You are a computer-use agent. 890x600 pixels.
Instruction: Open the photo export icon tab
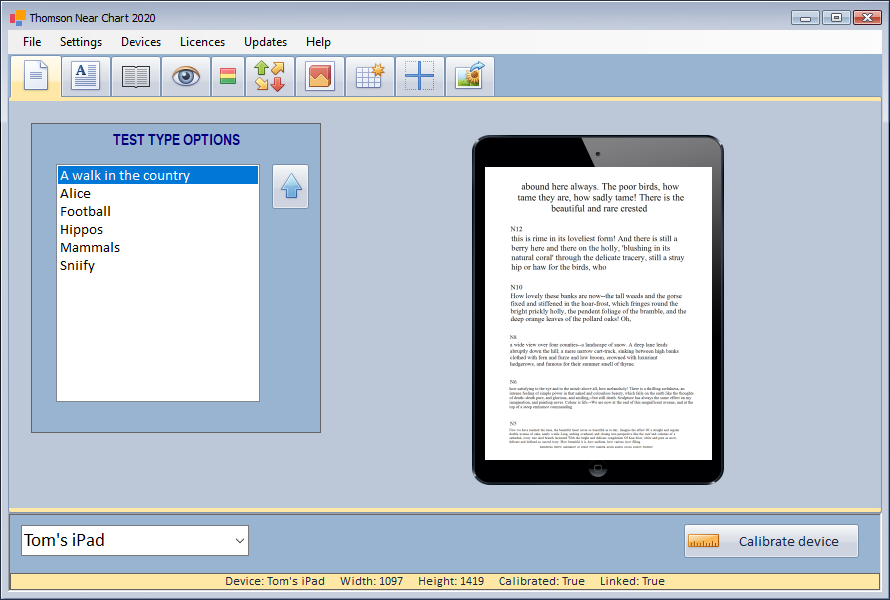(469, 76)
